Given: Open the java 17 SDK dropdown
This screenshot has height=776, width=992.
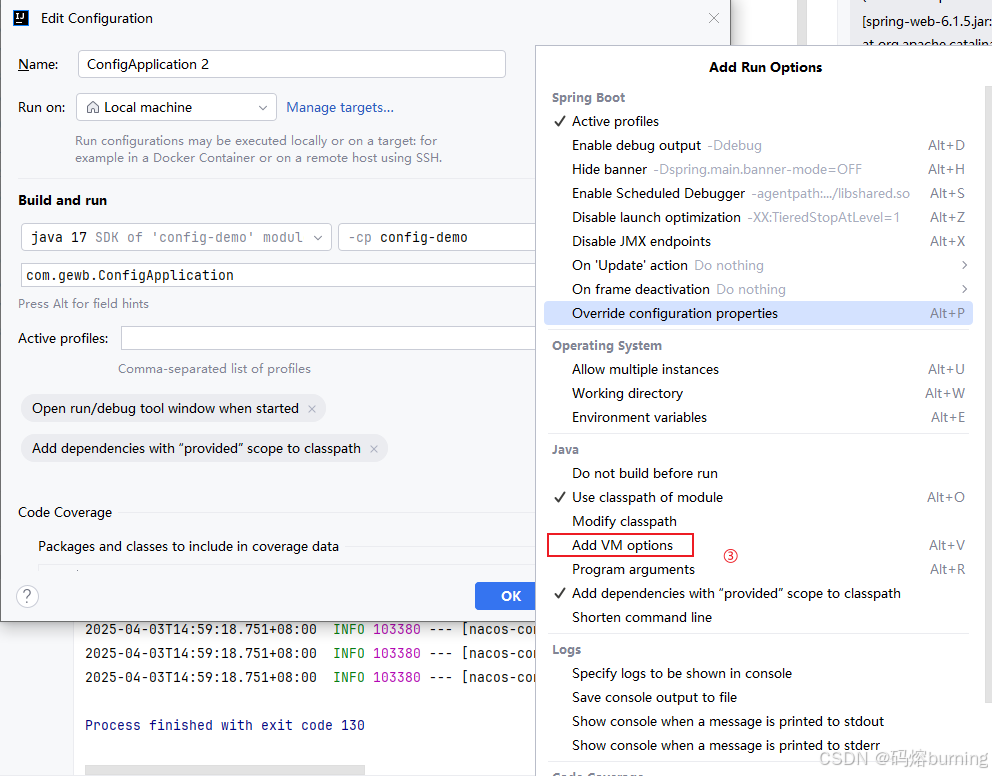Looking at the screenshot, I should coord(176,237).
